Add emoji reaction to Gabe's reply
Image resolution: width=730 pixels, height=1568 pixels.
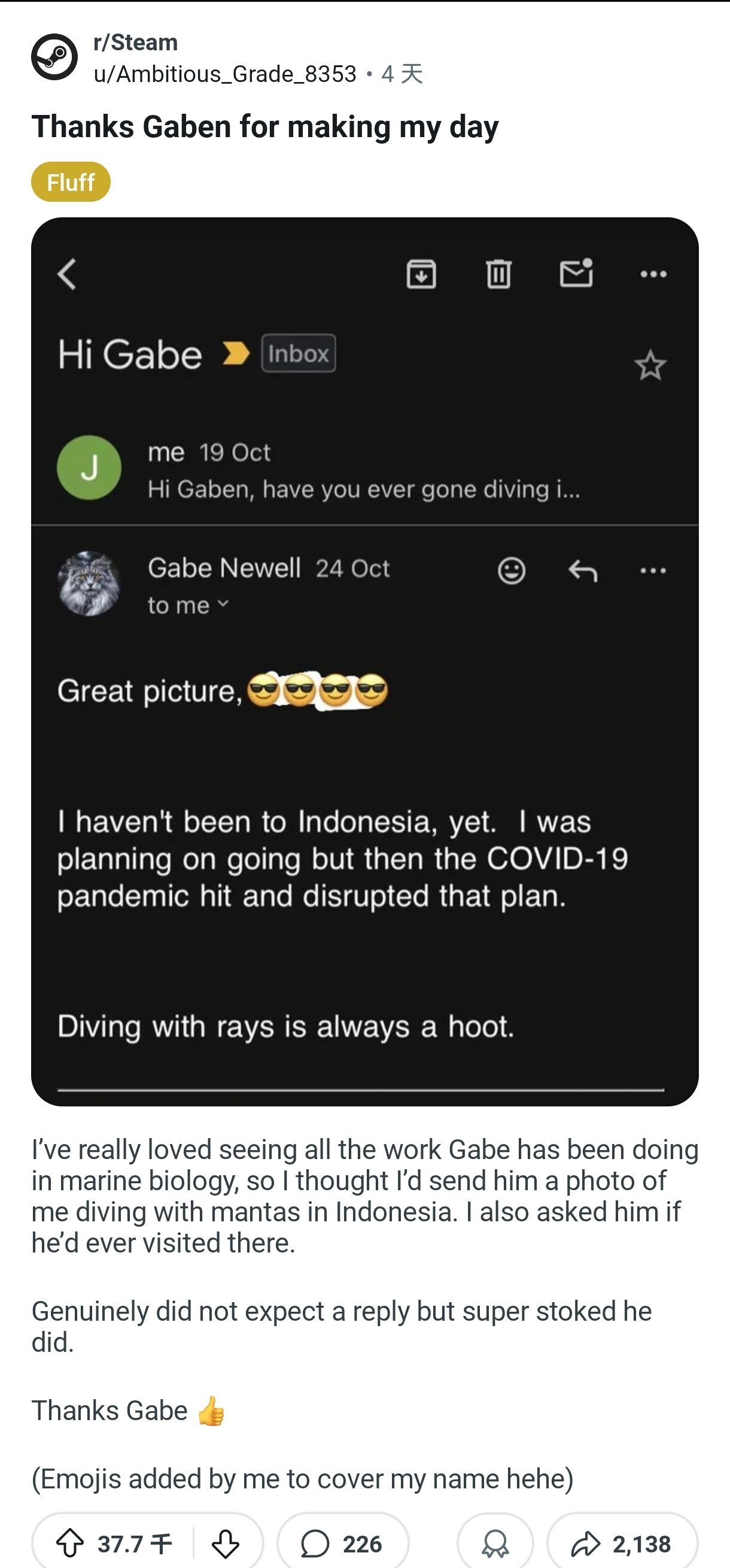click(x=511, y=571)
